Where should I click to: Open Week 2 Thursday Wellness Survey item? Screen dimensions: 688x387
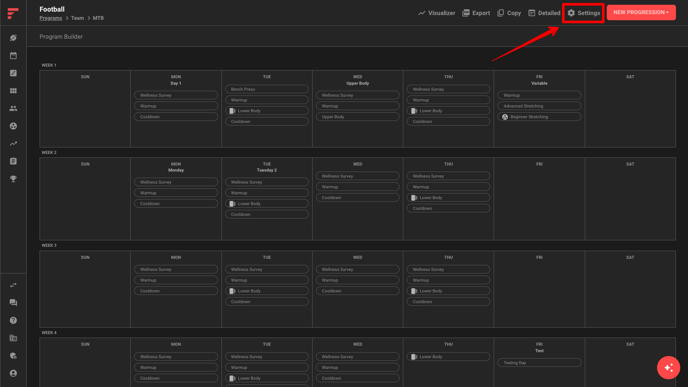click(448, 176)
